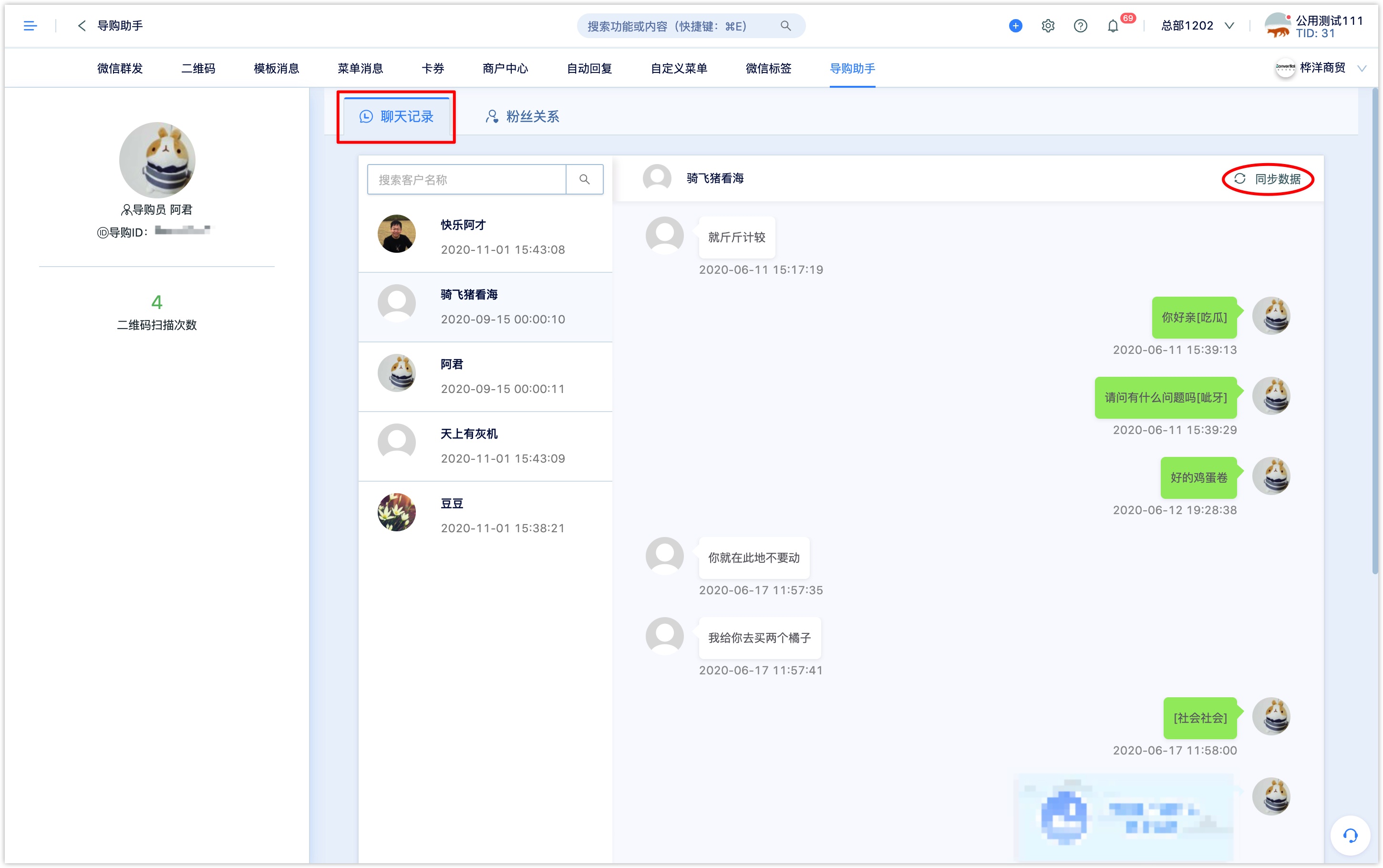Focus the 搜索客户名称 search field
Screen dimensions: 1383x868
pos(466,180)
